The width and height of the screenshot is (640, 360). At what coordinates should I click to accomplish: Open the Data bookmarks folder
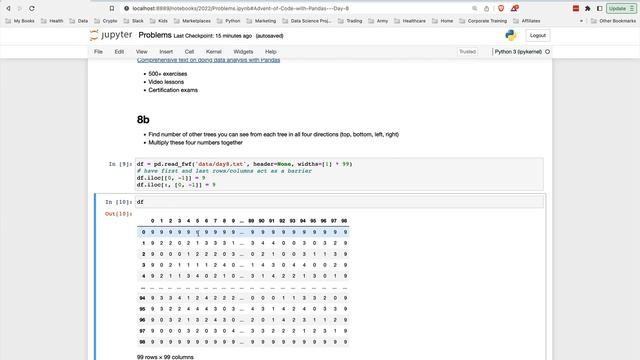coord(79,21)
